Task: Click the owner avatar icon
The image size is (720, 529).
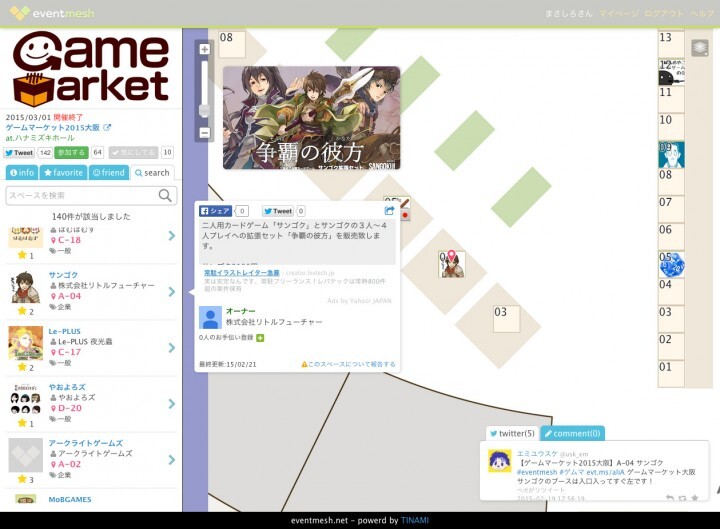Action: point(210,317)
